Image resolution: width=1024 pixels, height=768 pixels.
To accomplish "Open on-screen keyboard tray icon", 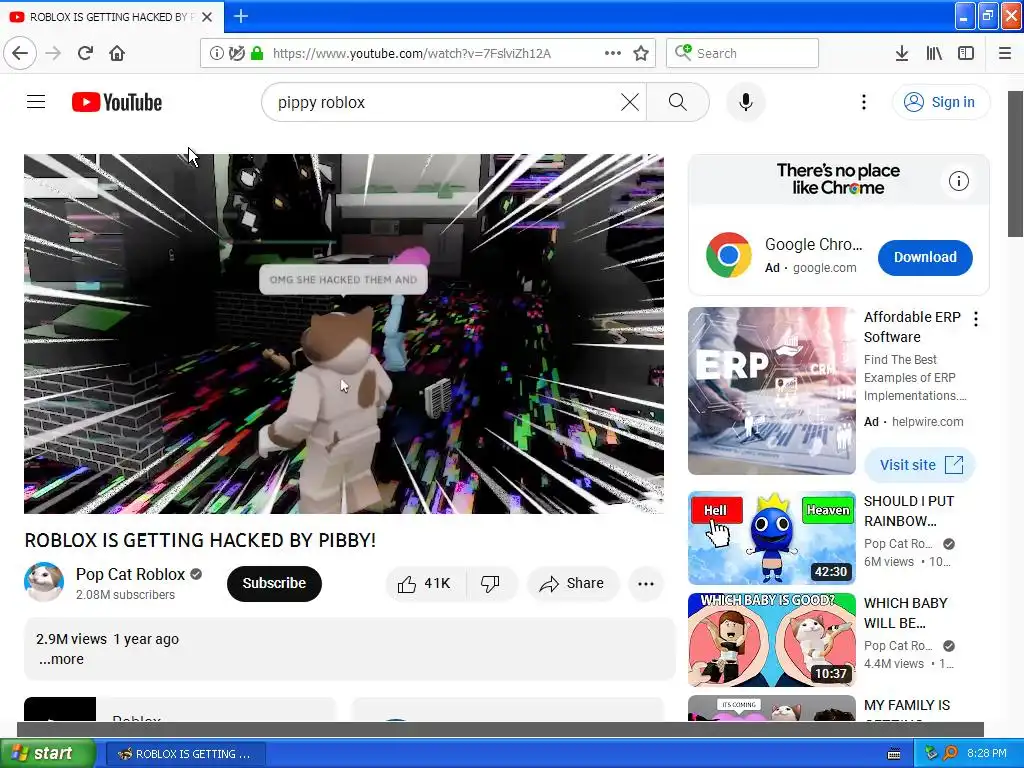I will click(894, 754).
